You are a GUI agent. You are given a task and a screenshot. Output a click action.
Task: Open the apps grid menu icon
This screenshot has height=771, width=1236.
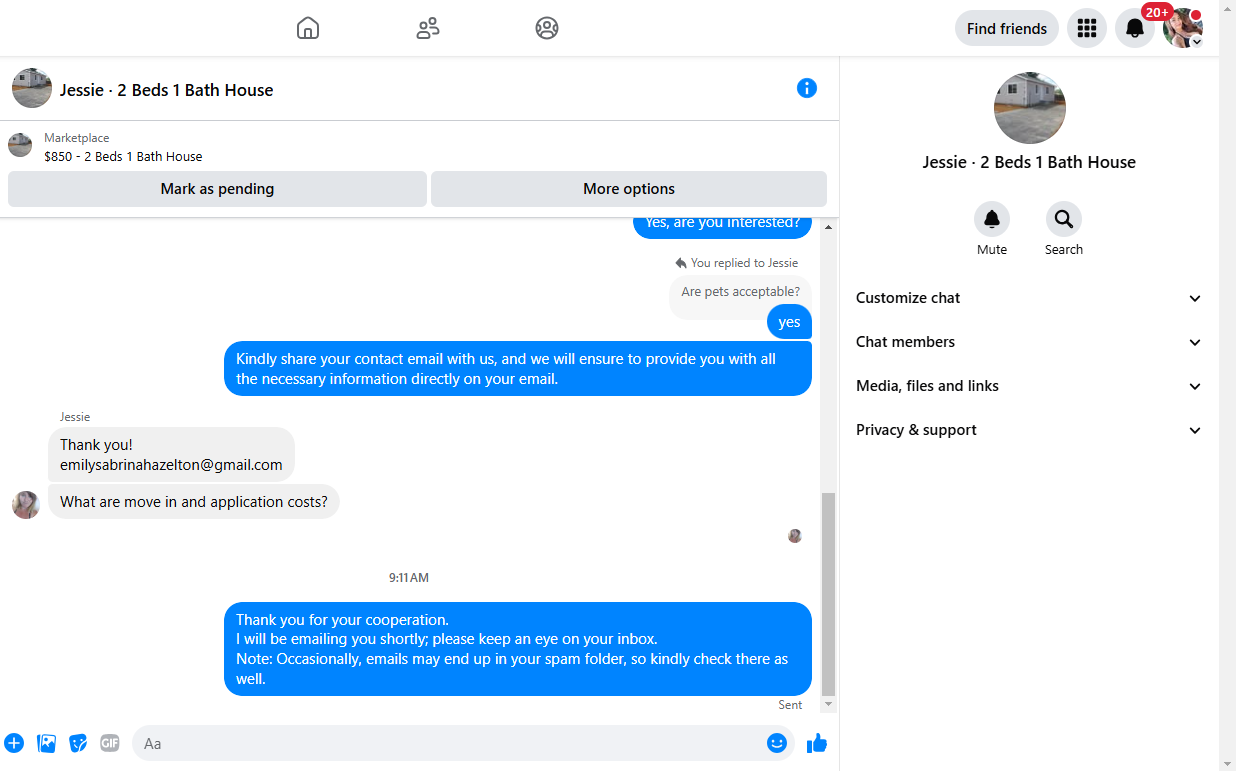pos(1087,28)
